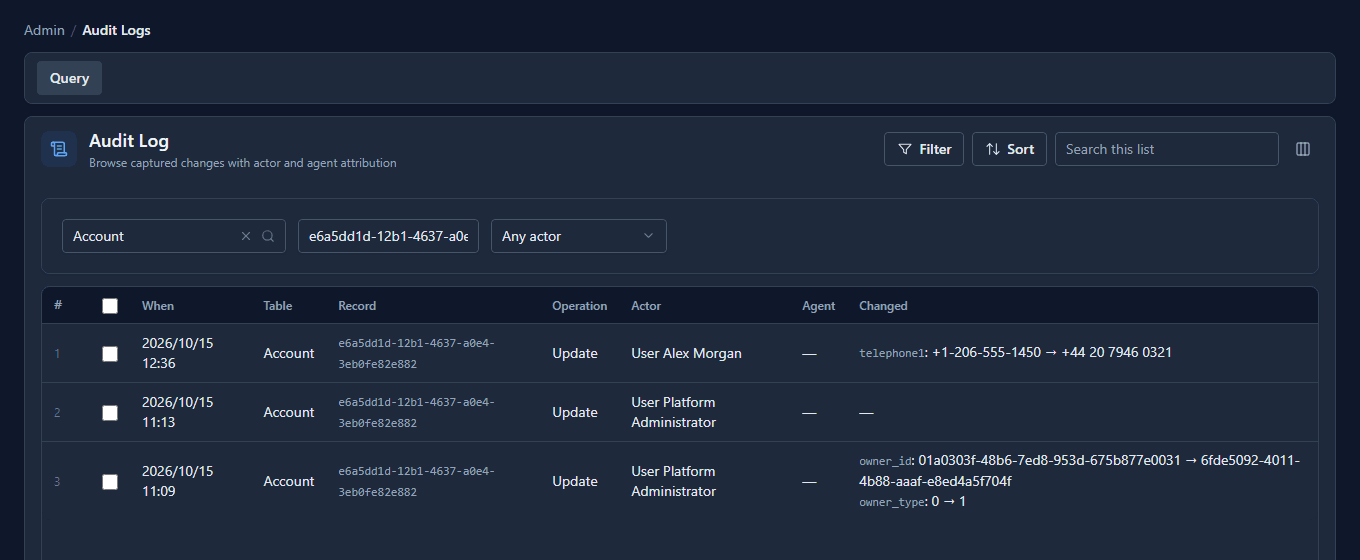Click the Actor column header
The width and height of the screenshot is (1360, 560).
pos(646,306)
